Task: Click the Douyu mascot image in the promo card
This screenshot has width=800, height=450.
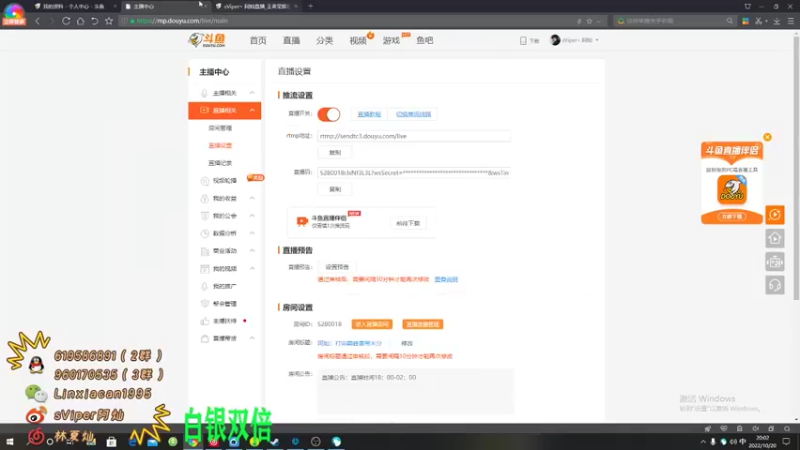Action: click(x=732, y=189)
